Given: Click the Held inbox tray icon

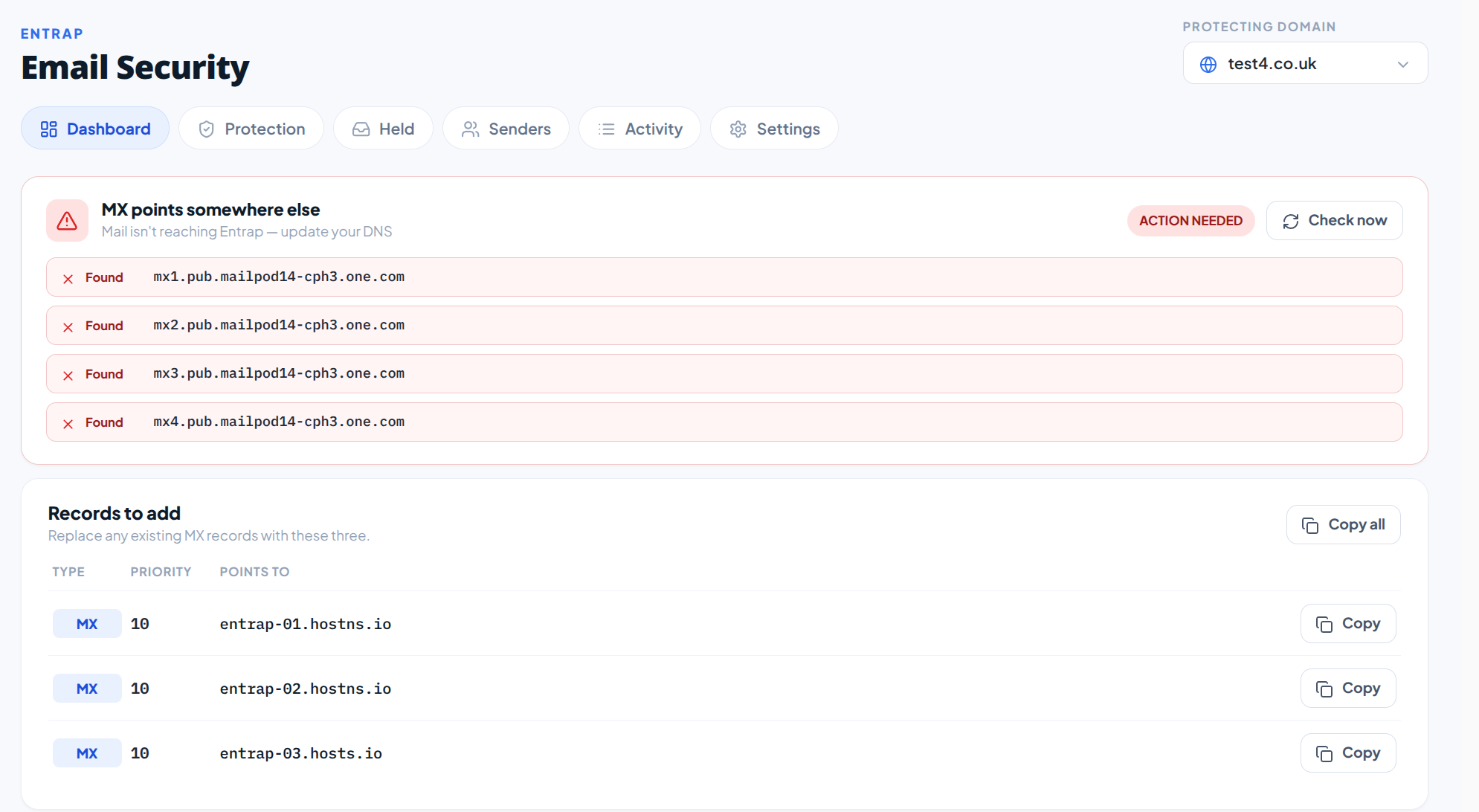Looking at the screenshot, I should (361, 129).
